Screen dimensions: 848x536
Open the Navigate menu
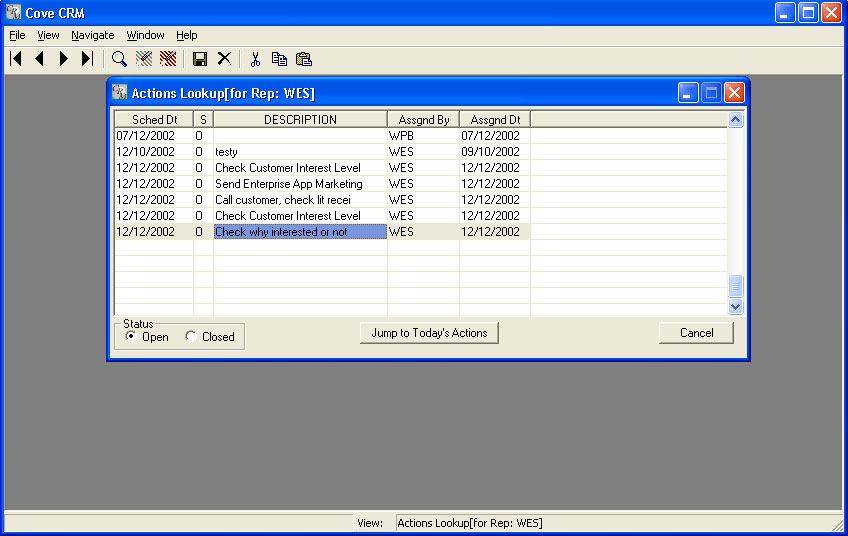tap(92, 35)
